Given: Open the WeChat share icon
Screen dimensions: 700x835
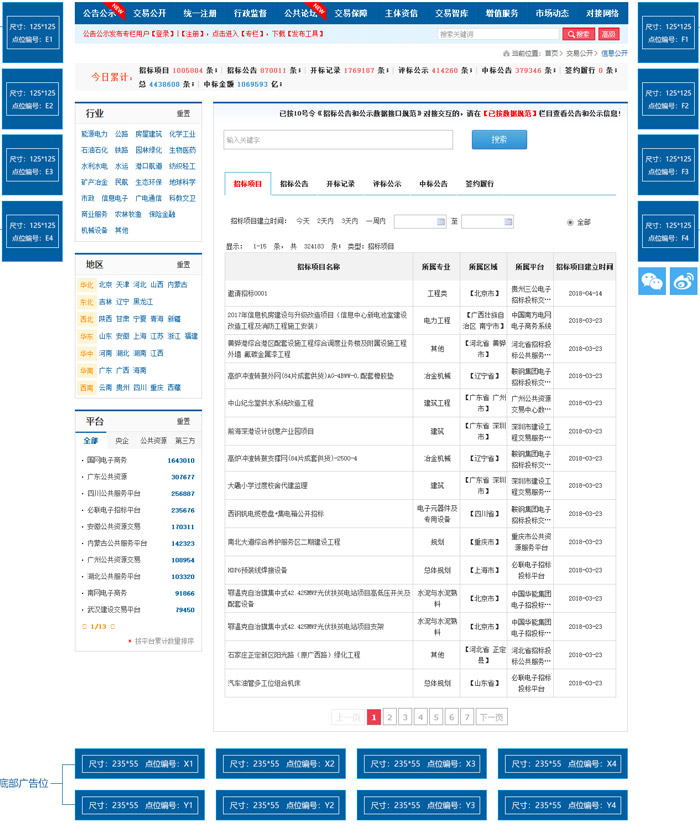Looking at the screenshot, I should coord(653,281).
